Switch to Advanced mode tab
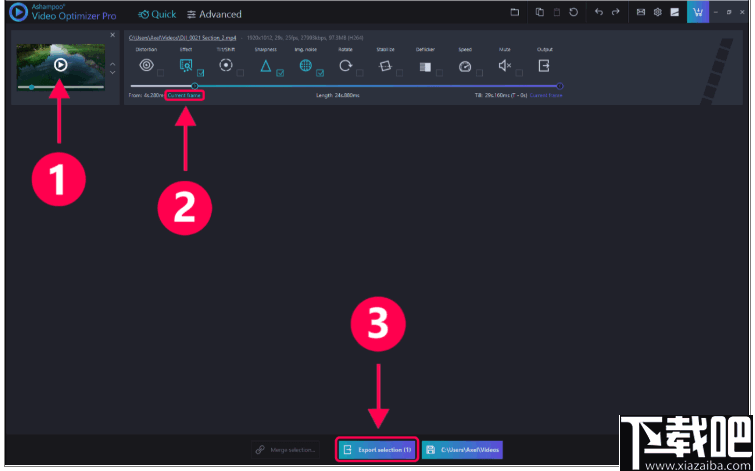Image resolution: width=755 pixels, height=471 pixels. pyautogui.click(x=214, y=14)
